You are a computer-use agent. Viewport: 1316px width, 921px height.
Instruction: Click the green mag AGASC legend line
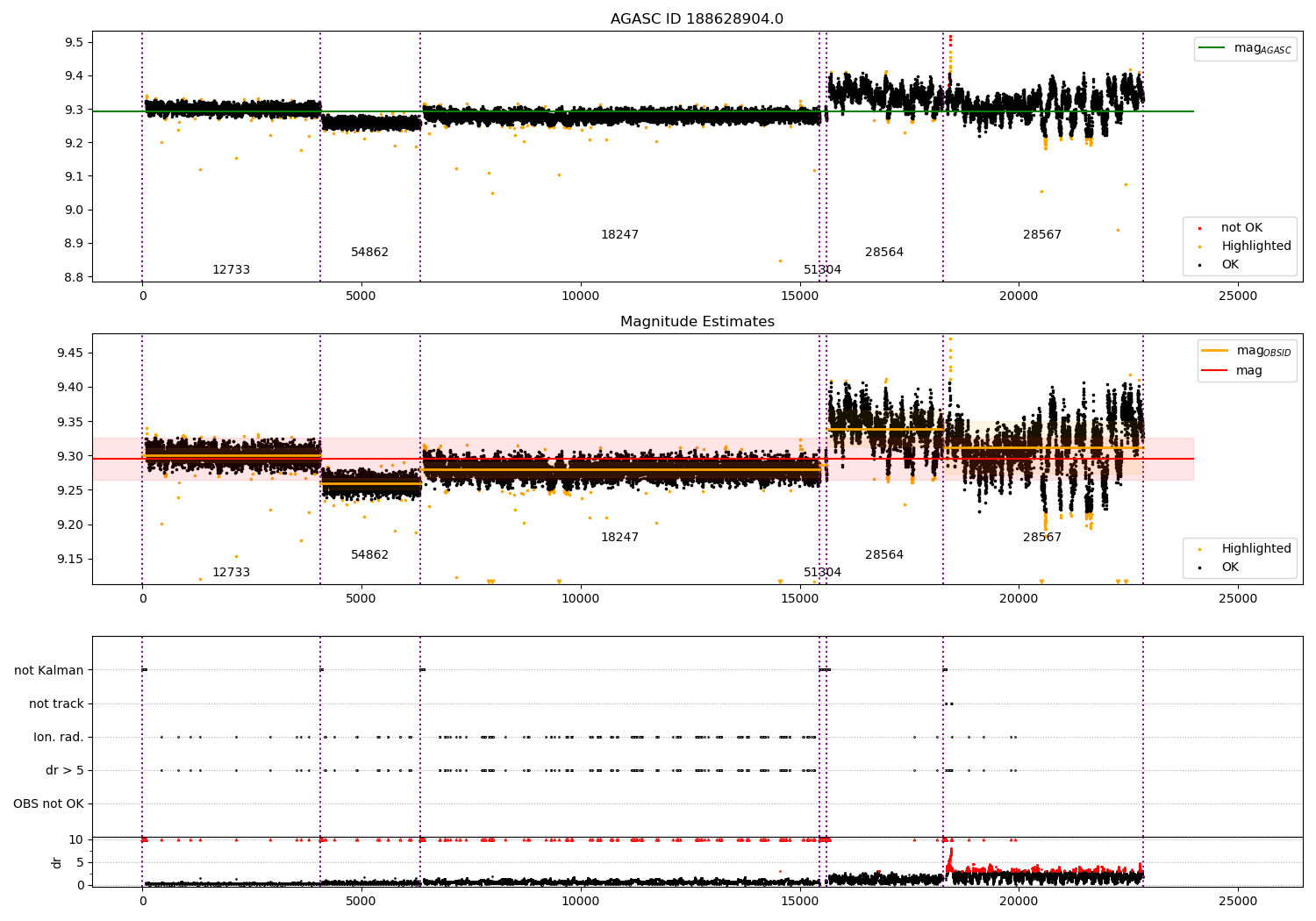(1212, 48)
